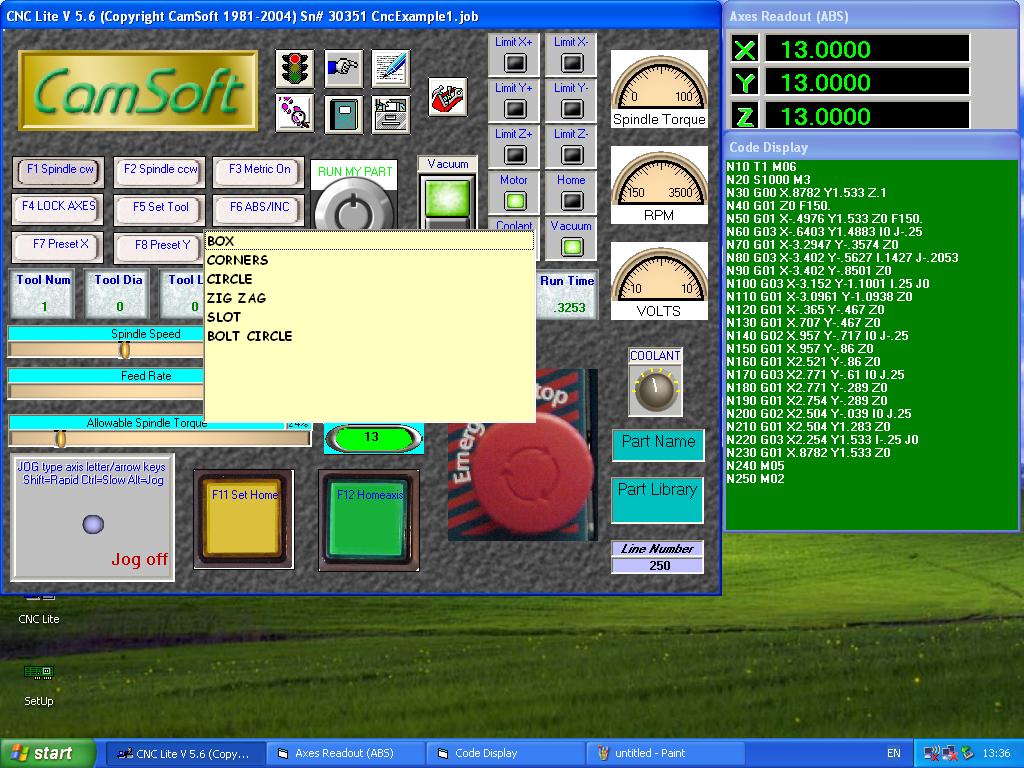The height and width of the screenshot is (768, 1024).
Task: Click the F7 Preset X button
Action: [59, 246]
